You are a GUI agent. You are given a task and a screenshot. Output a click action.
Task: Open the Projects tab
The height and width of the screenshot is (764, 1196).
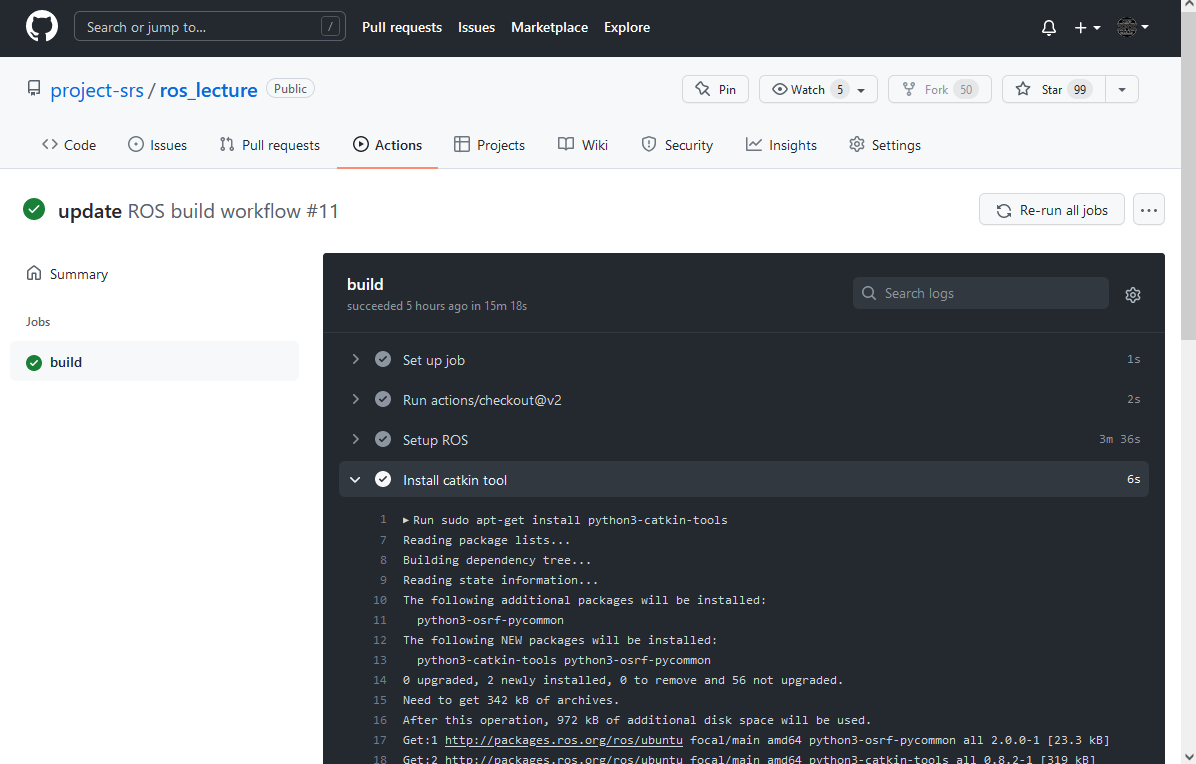(x=489, y=145)
